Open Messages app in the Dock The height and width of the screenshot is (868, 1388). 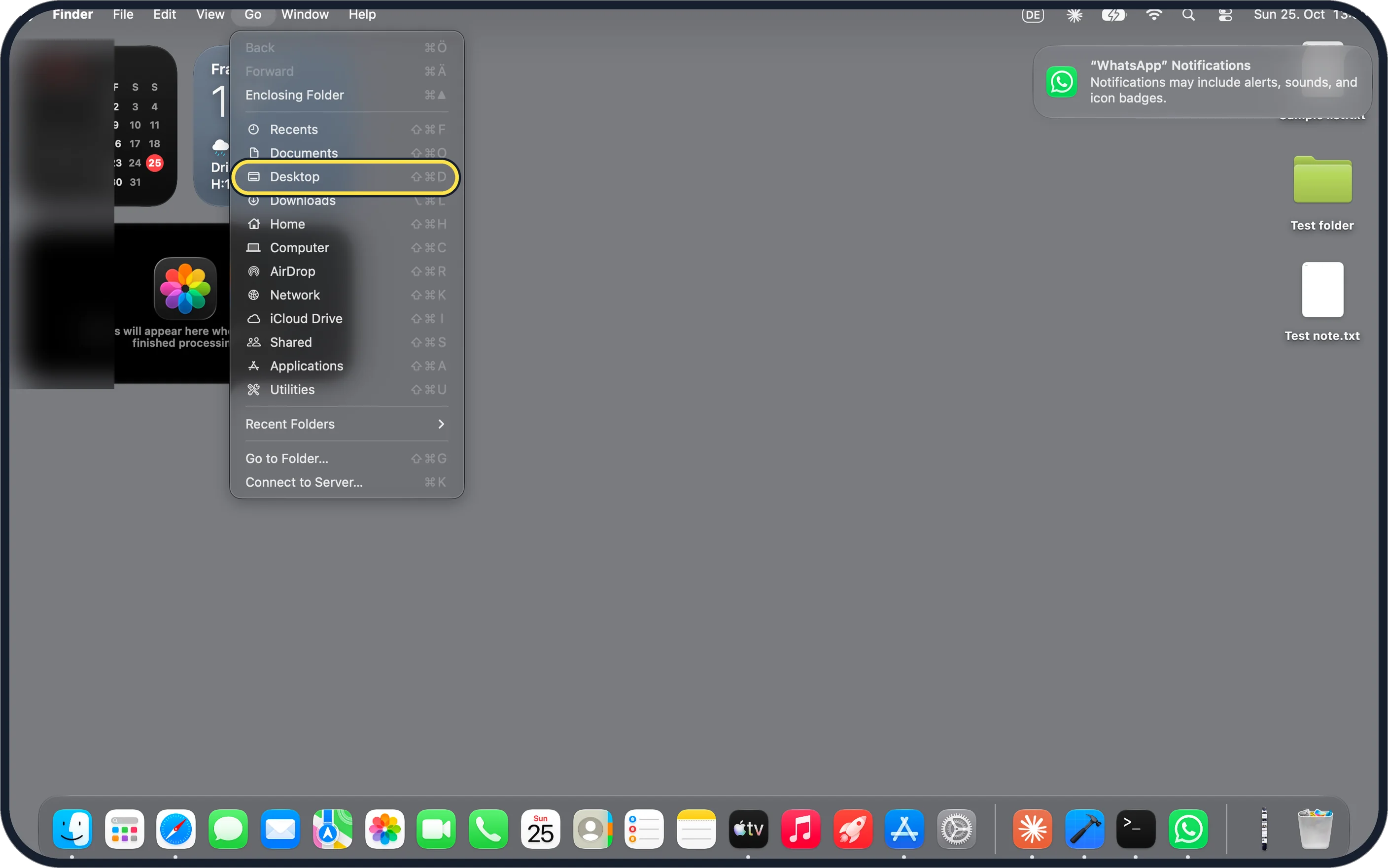(228, 829)
